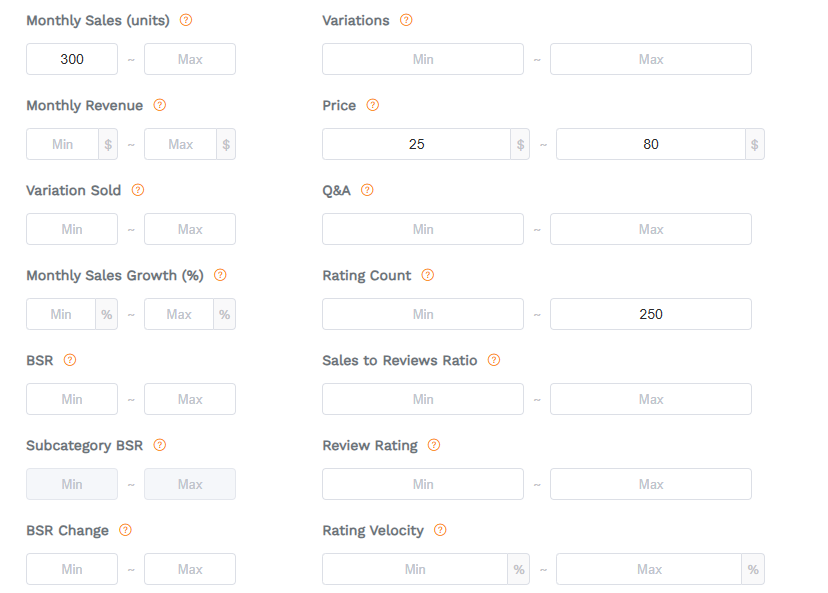The height and width of the screenshot is (593, 828).
Task: Select the Monthly Sales minimum field showing 300
Action: (x=71, y=59)
